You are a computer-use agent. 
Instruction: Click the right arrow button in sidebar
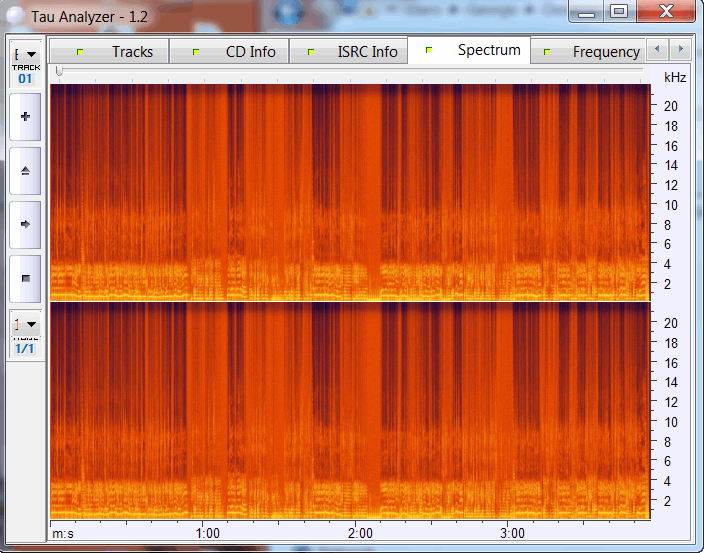click(25, 224)
